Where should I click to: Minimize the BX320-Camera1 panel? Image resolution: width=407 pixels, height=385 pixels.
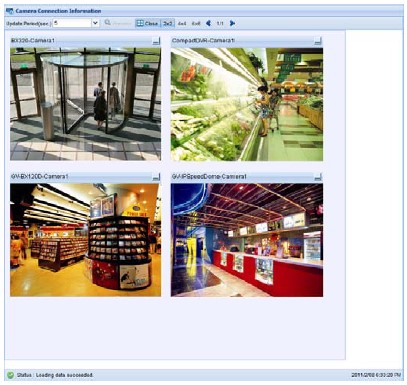point(156,41)
